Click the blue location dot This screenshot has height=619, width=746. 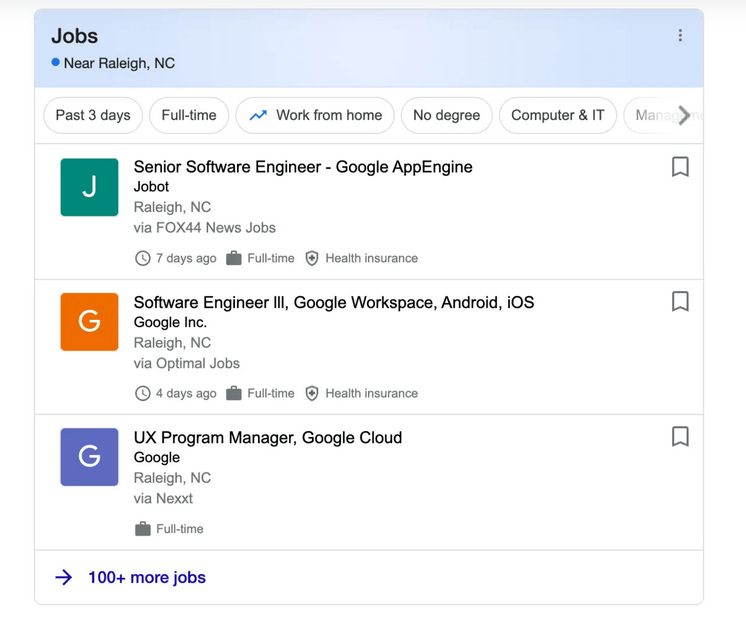[x=56, y=62]
